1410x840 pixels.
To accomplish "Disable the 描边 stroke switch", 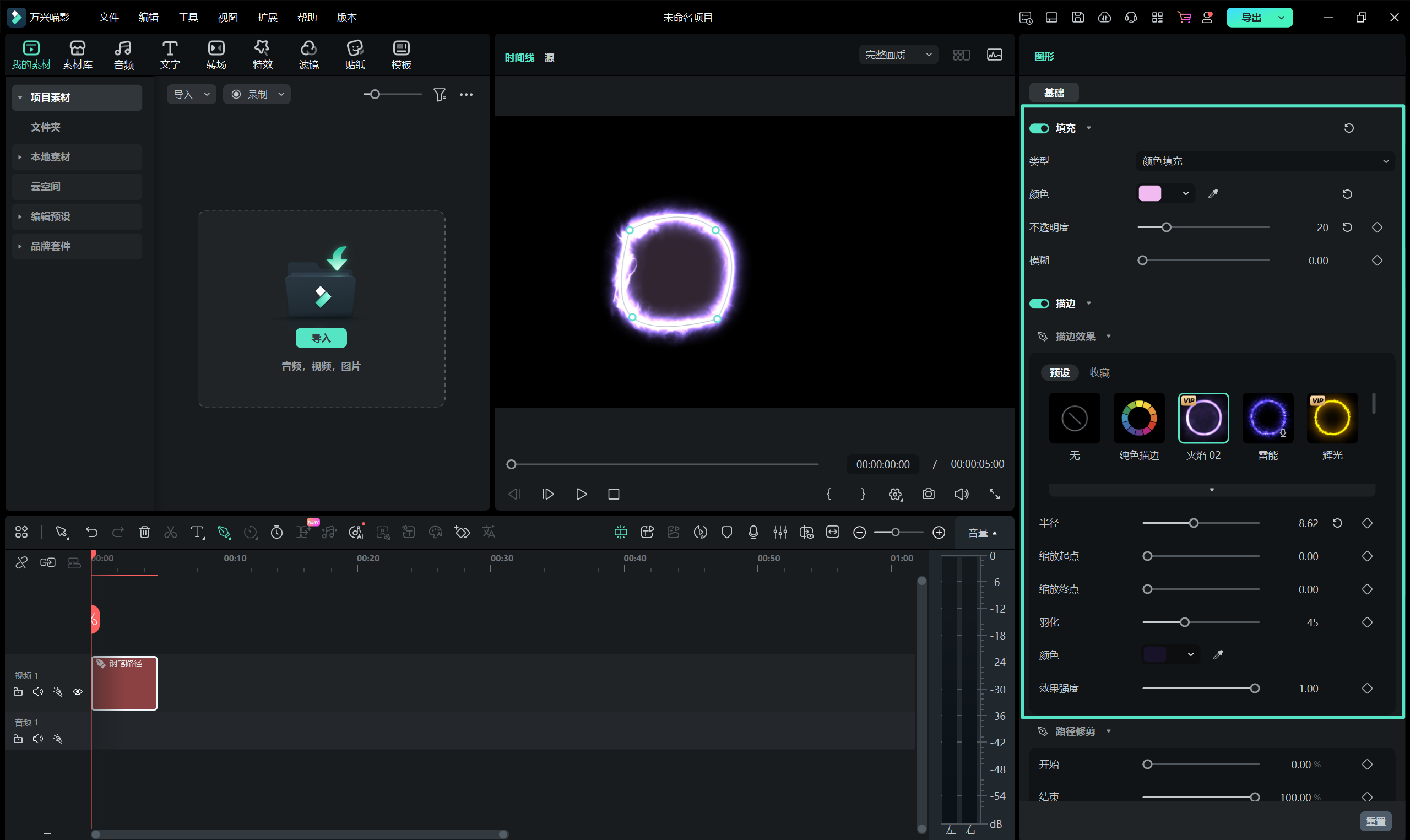I will [1039, 304].
